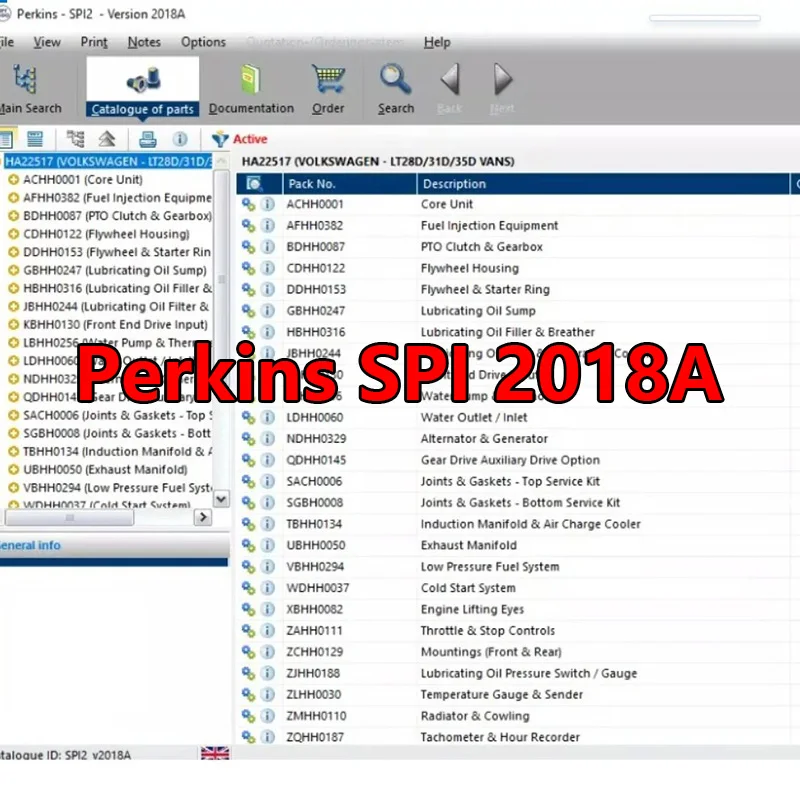
Task: Show info for ZMHH0110 row
Action: tap(268, 716)
